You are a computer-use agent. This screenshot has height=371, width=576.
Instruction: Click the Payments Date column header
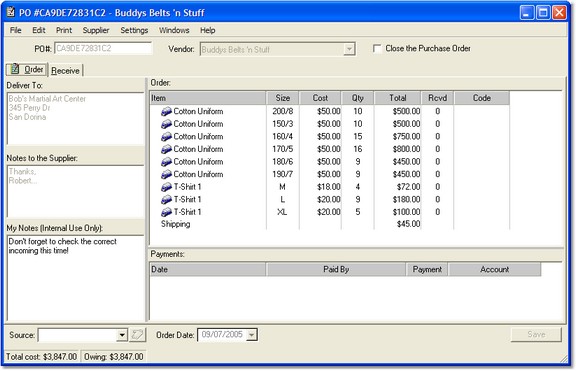pyautogui.click(x=208, y=269)
